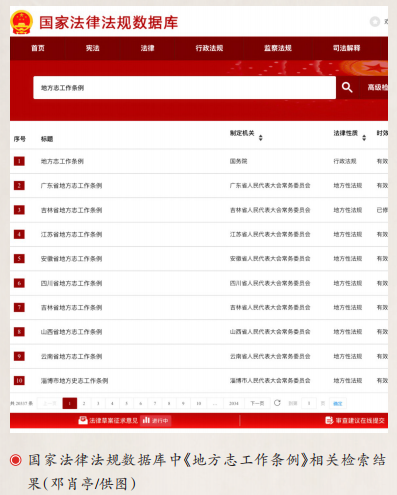
Task: Click 广东省人民代表大会常务委员会 cell
Action: pyautogui.click(x=270, y=186)
